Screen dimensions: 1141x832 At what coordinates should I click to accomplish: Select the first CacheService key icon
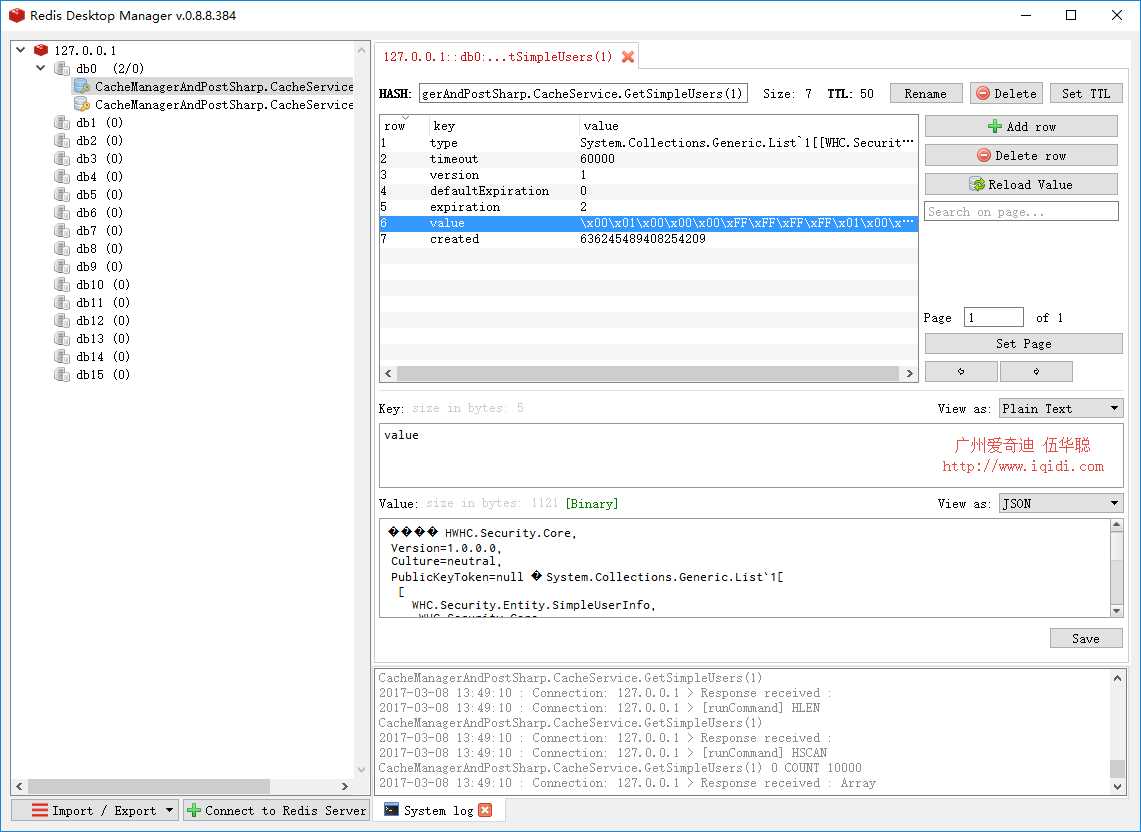click(x=82, y=87)
